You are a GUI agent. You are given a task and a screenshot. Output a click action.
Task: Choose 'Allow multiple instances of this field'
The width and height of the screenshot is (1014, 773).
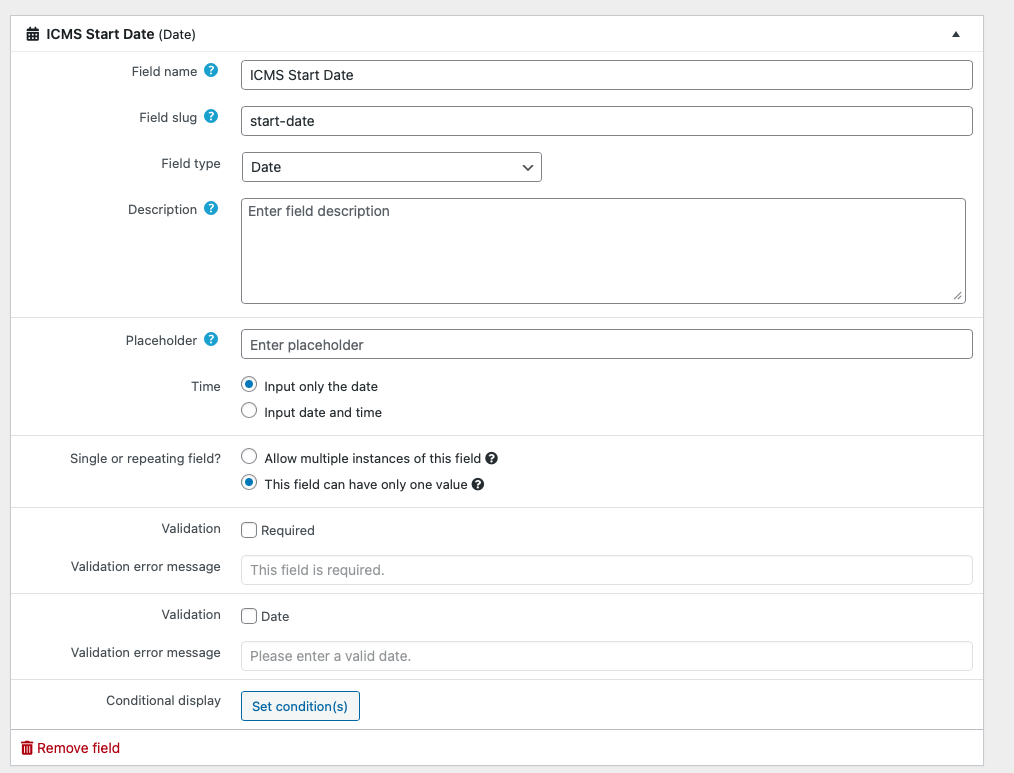pos(250,457)
